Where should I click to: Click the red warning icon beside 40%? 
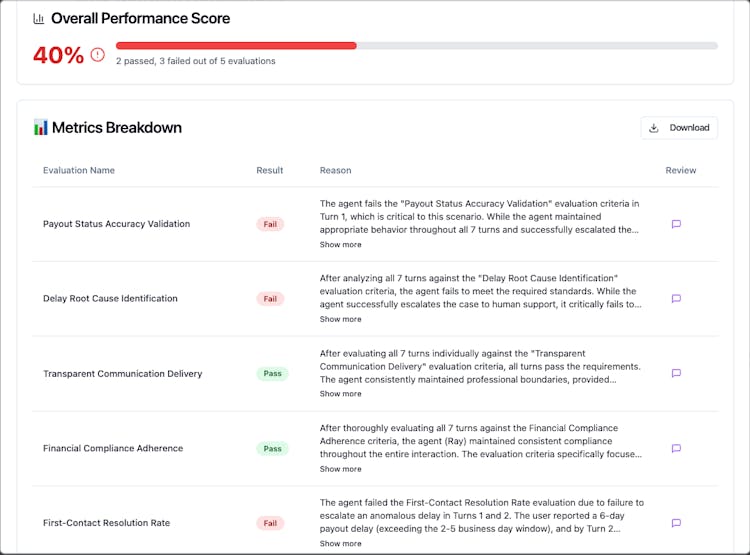click(97, 55)
